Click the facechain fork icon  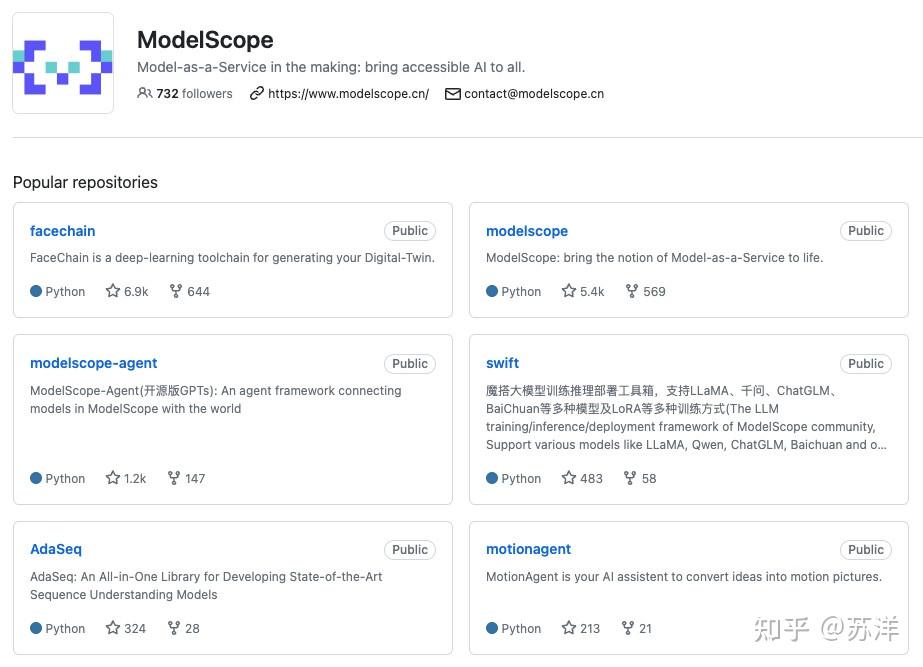point(176,291)
